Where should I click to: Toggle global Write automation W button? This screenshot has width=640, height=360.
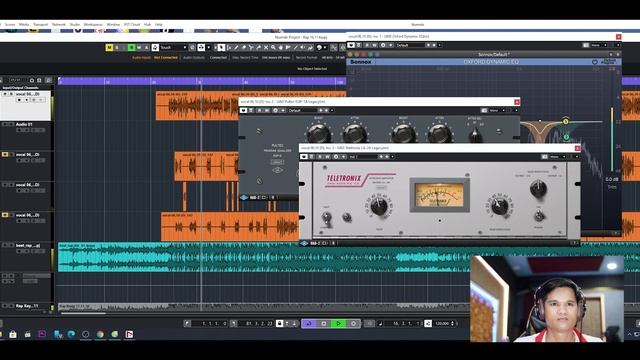(139, 48)
